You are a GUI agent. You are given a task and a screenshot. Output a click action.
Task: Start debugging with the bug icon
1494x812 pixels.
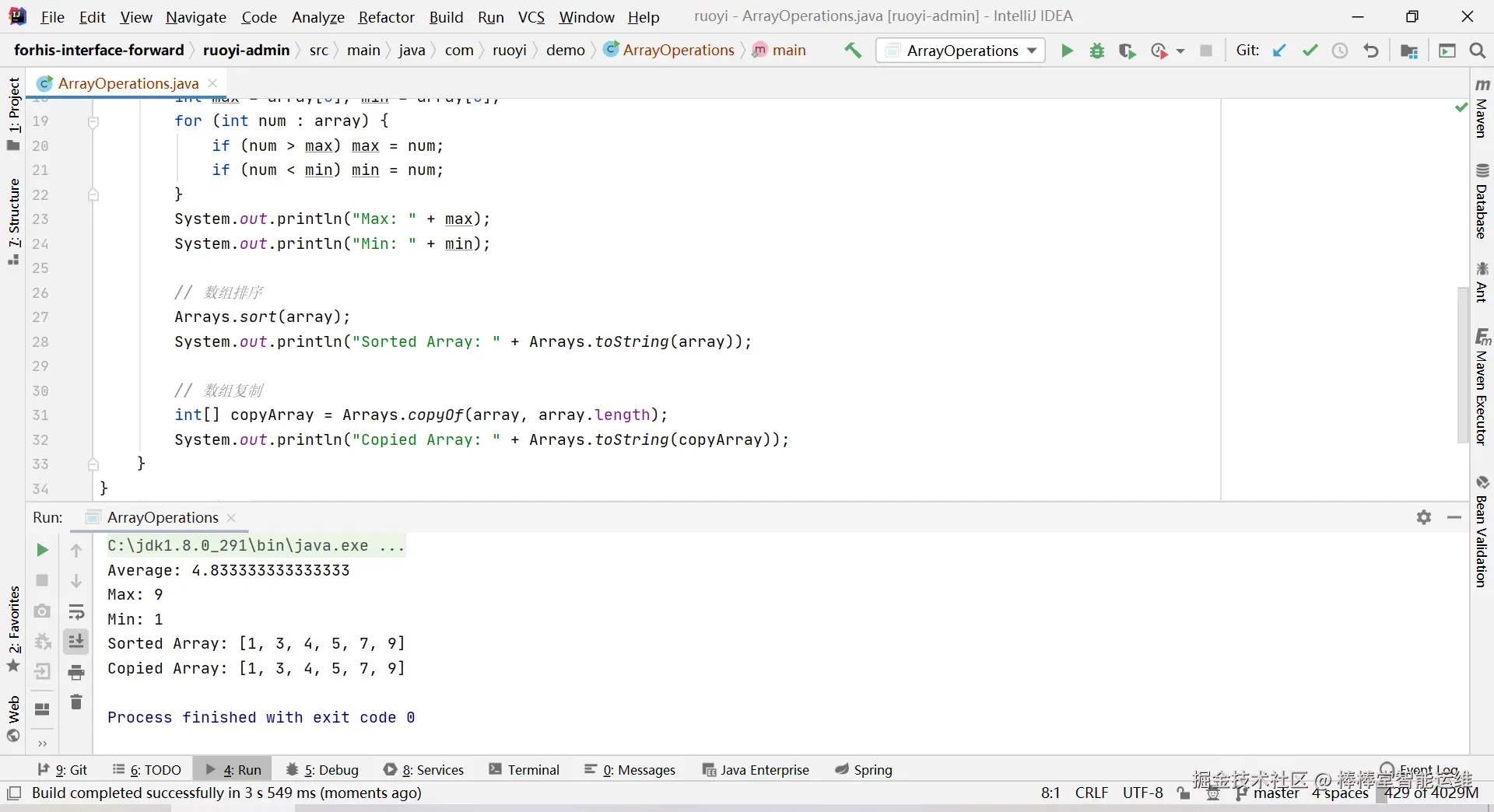click(x=1097, y=51)
